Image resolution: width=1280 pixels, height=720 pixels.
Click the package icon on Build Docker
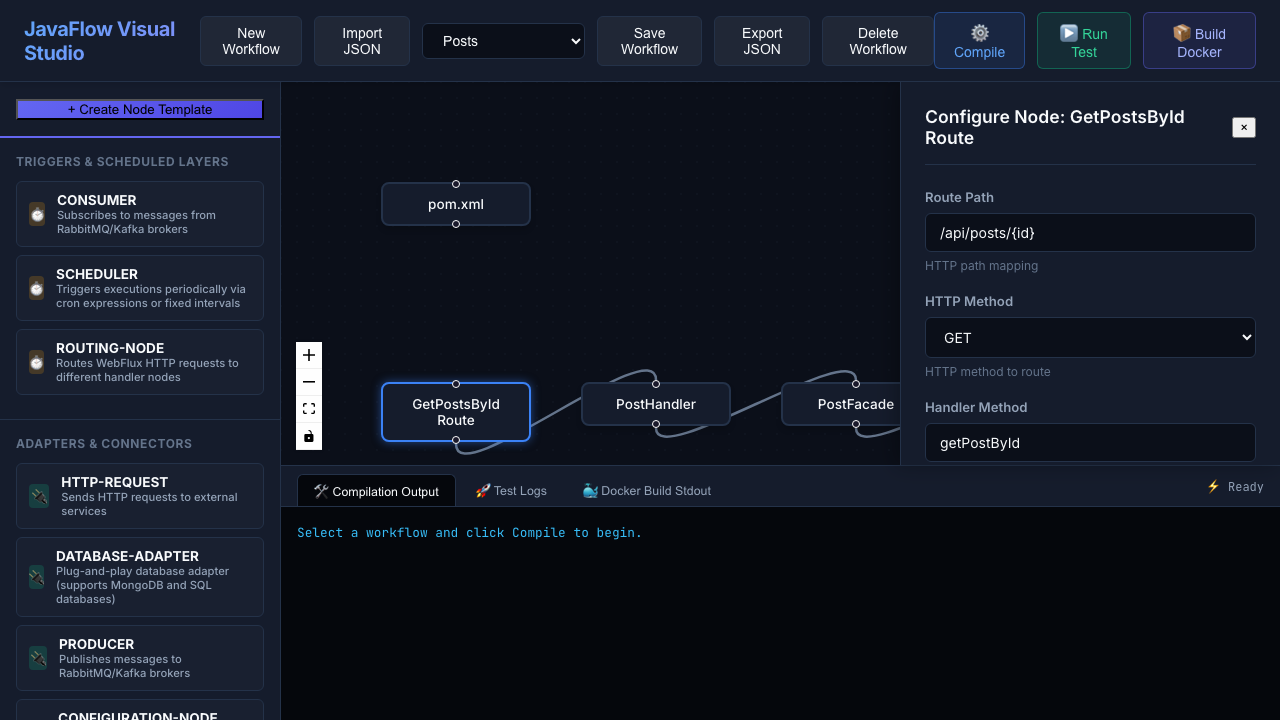click(x=1181, y=33)
